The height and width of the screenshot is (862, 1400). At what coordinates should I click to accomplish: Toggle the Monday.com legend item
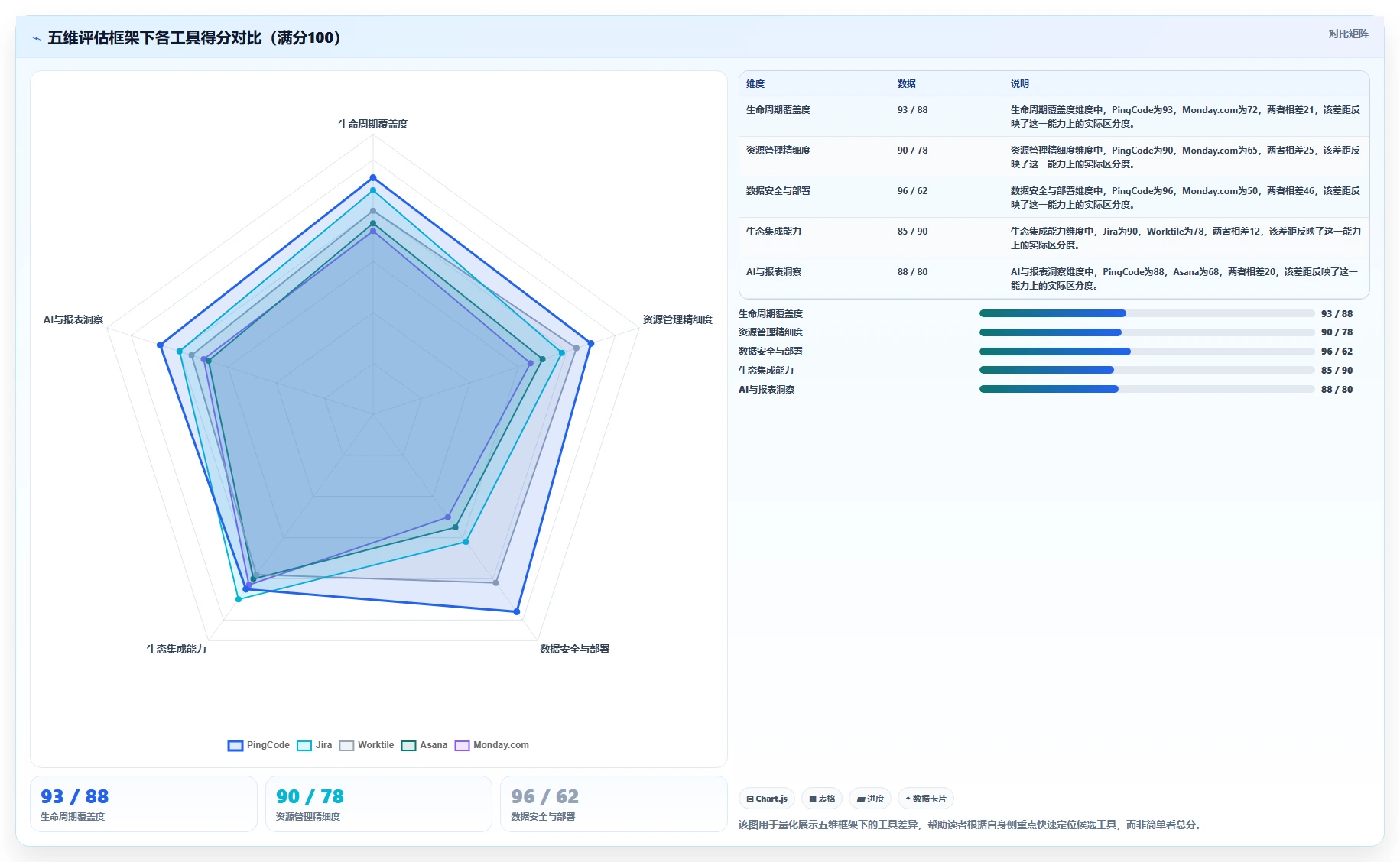coord(492,745)
